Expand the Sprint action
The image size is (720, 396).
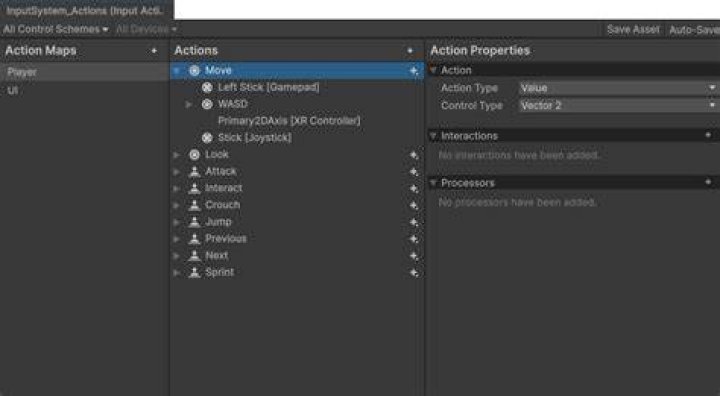coord(176,273)
